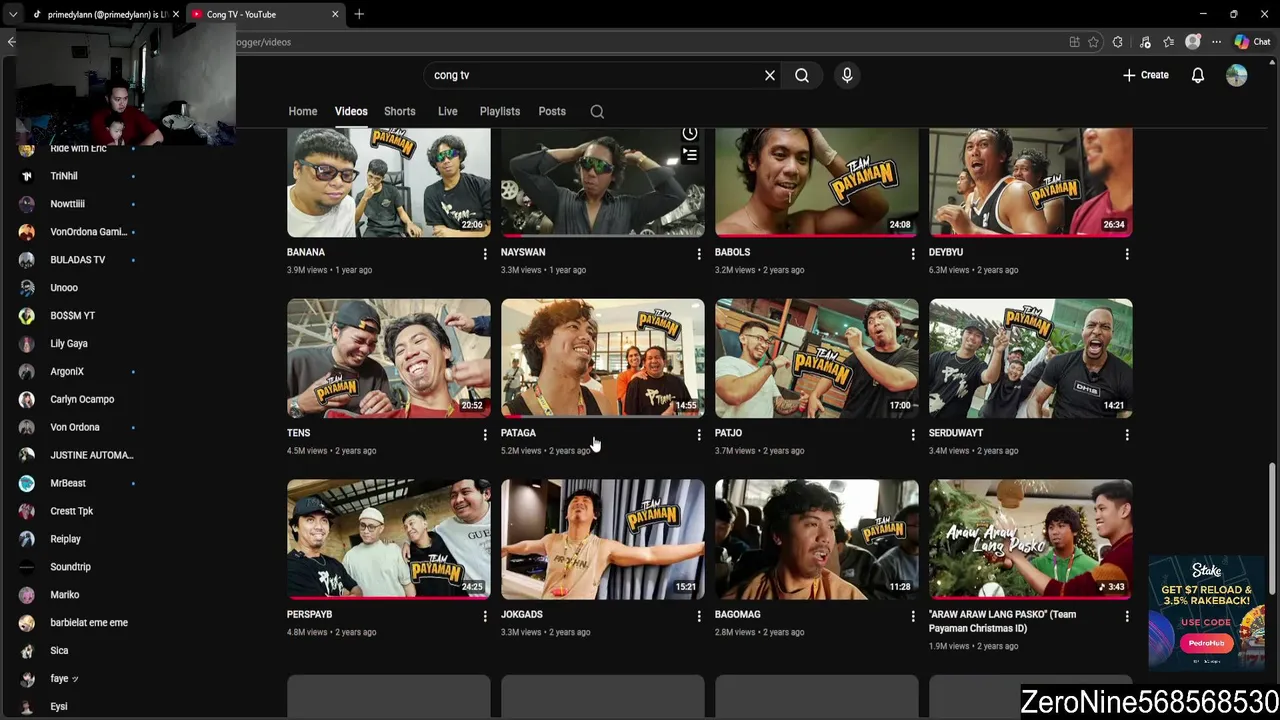The image size is (1280, 720).
Task: Open more options for BAGOMAG video
Action: click(913, 616)
